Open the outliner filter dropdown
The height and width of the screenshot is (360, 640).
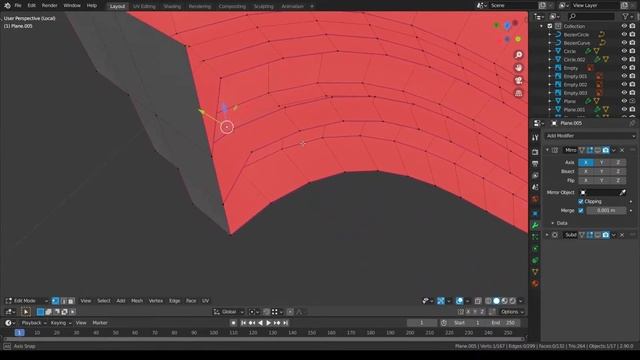point(628,16)
